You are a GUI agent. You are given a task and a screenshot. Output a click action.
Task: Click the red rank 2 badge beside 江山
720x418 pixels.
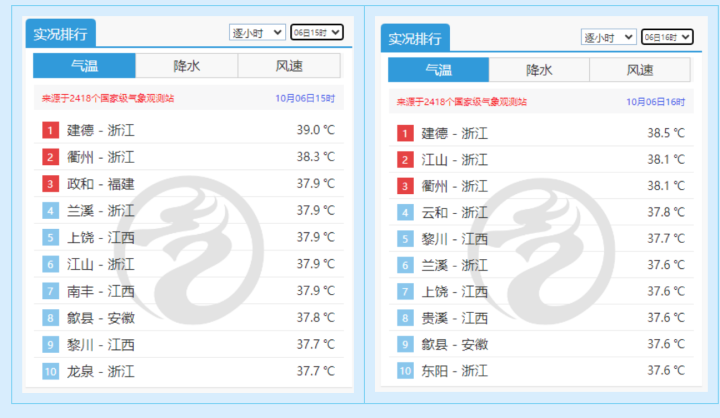[x=405, y=160]
